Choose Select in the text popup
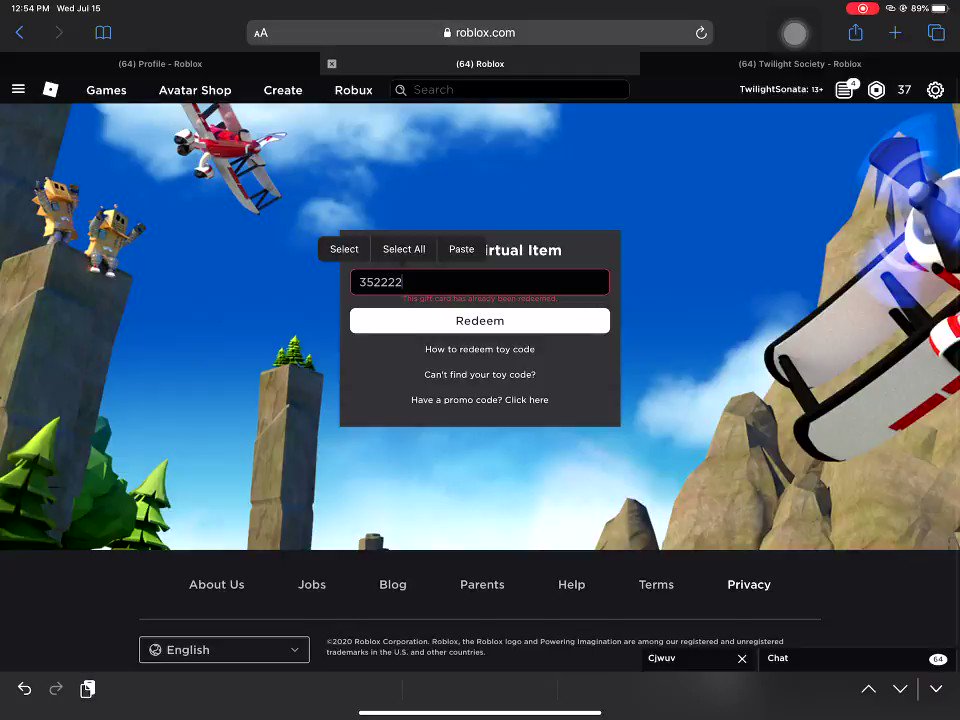This screenshot has width=960, height=720. point(344,249)
